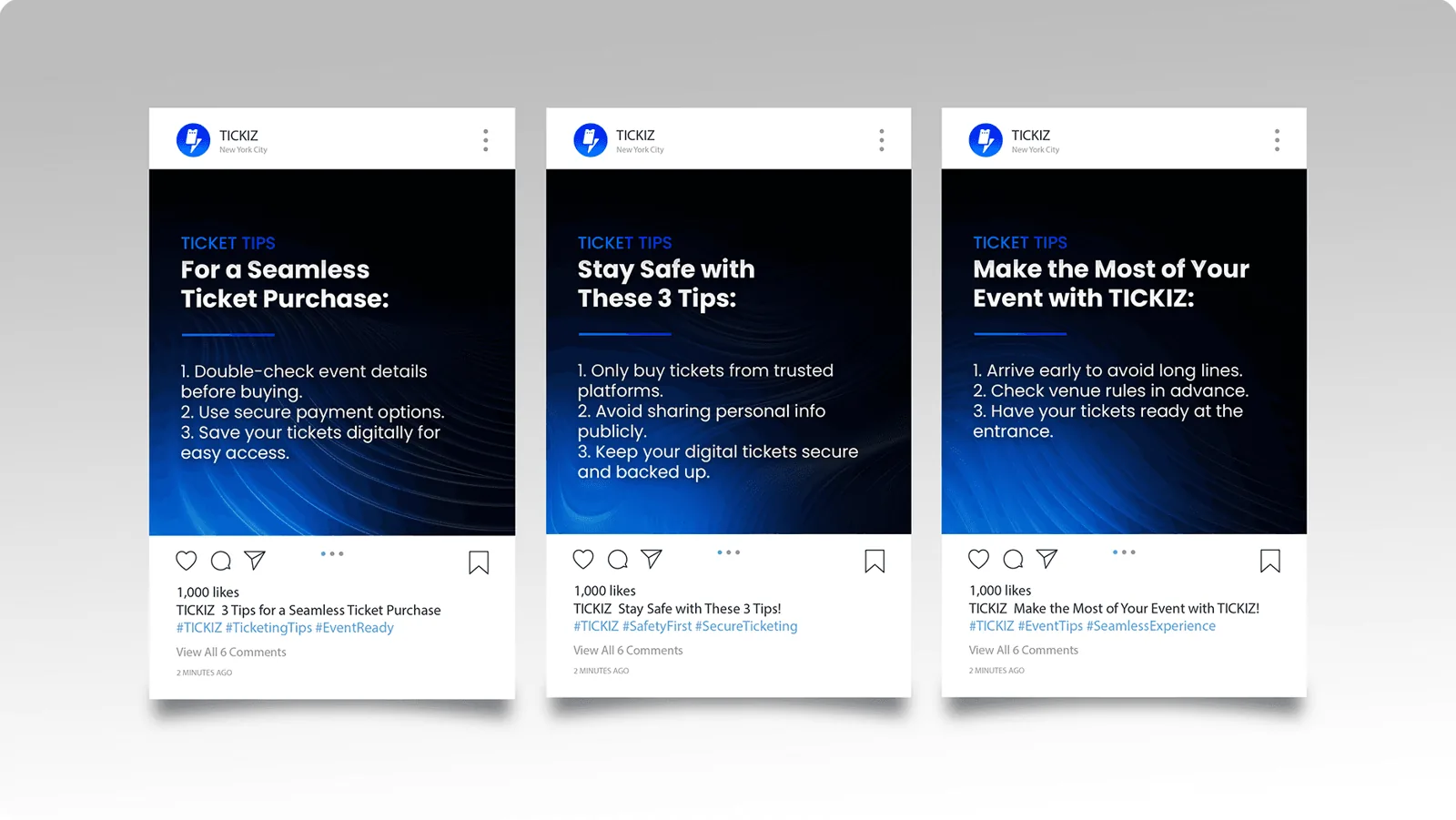Click TICKIZ username in Seamless Ticket Purchase header
This screenshot has height=820, width=1456.
point(238,136)
